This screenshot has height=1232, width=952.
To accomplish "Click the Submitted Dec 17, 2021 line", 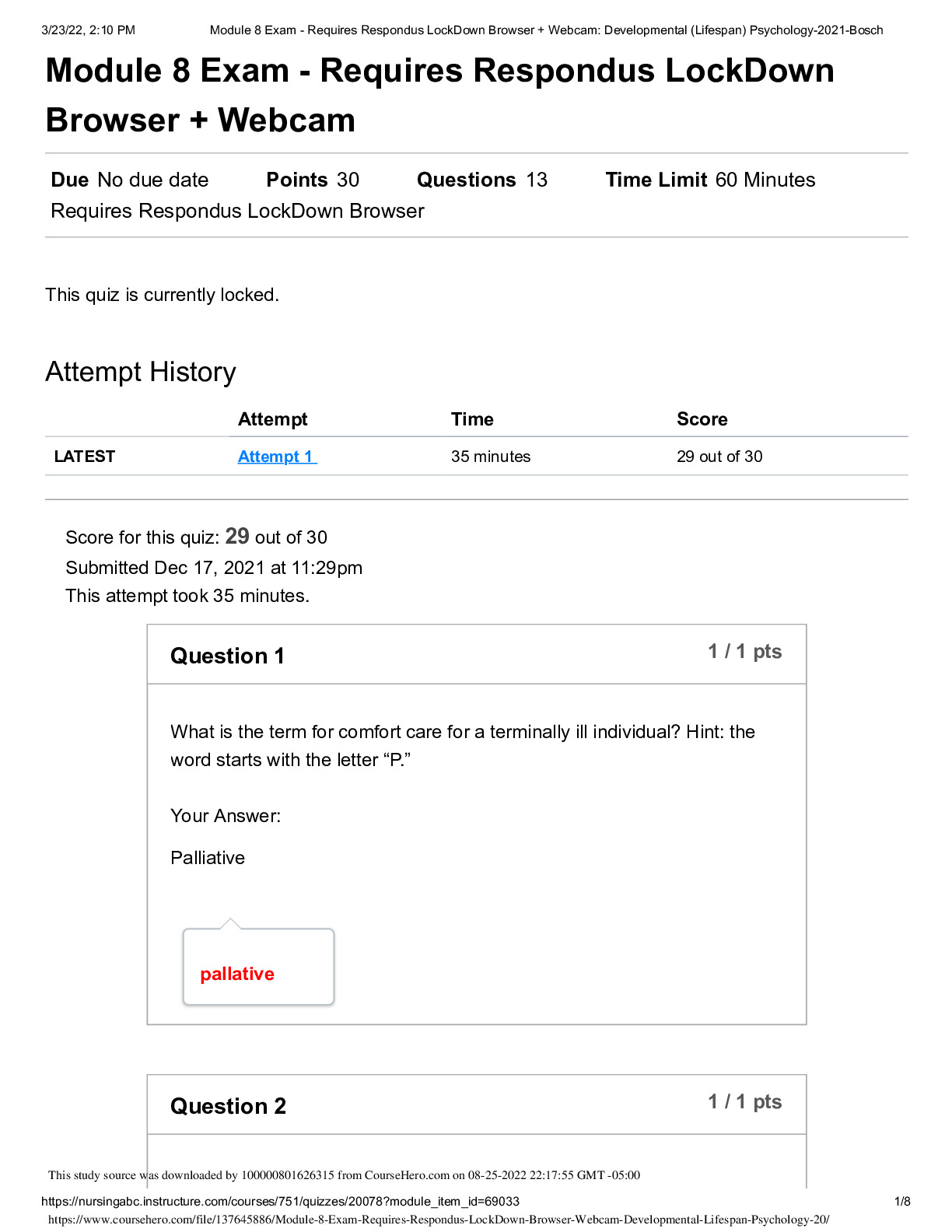I will [x=214, y=568].
